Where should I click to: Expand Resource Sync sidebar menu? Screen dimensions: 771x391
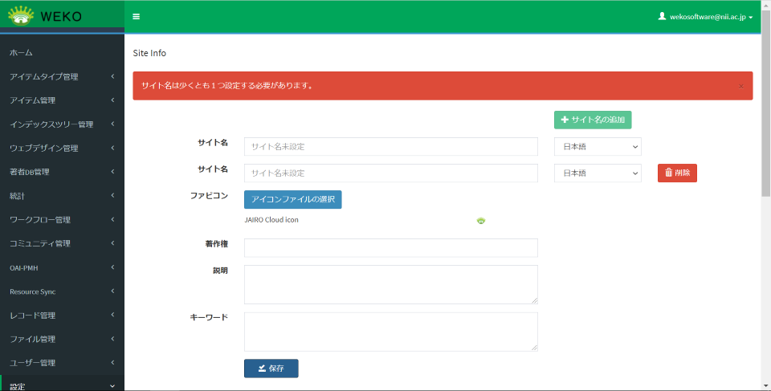(x=62, y=291)
